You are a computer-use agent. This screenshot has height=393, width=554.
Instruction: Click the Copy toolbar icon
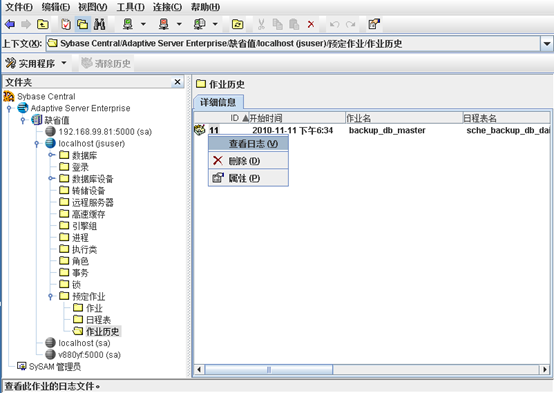[278, 24]
